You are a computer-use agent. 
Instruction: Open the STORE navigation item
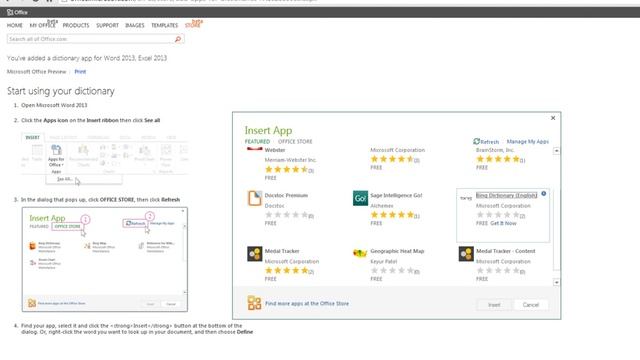tap(193, 25)
